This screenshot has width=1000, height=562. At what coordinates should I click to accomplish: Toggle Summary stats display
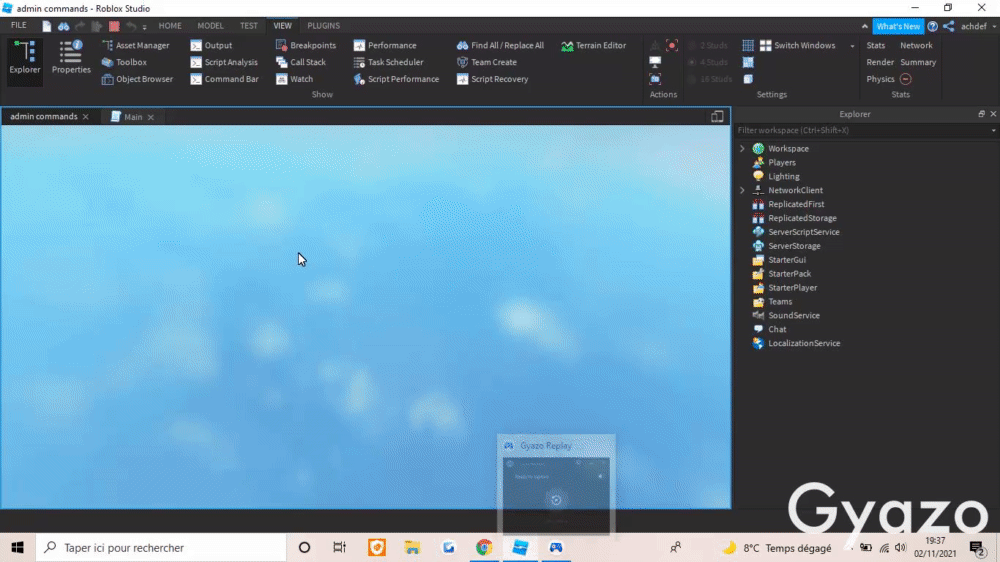(x=918, y=62)
